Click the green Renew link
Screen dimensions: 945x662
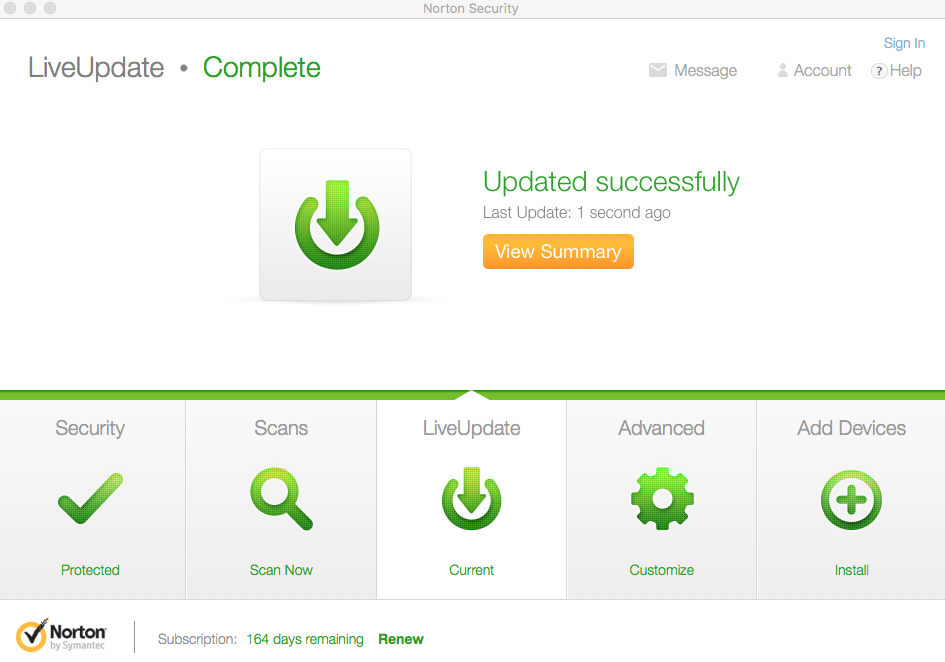(x=401, y=639)
